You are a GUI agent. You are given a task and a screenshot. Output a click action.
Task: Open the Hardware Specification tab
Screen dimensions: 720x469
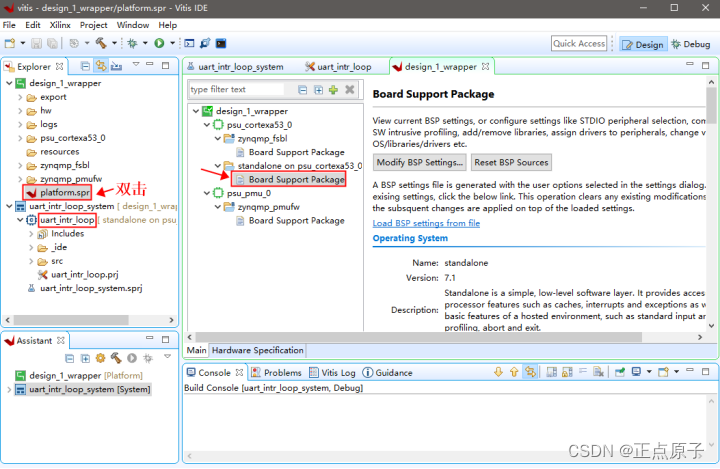click(258, 350)
